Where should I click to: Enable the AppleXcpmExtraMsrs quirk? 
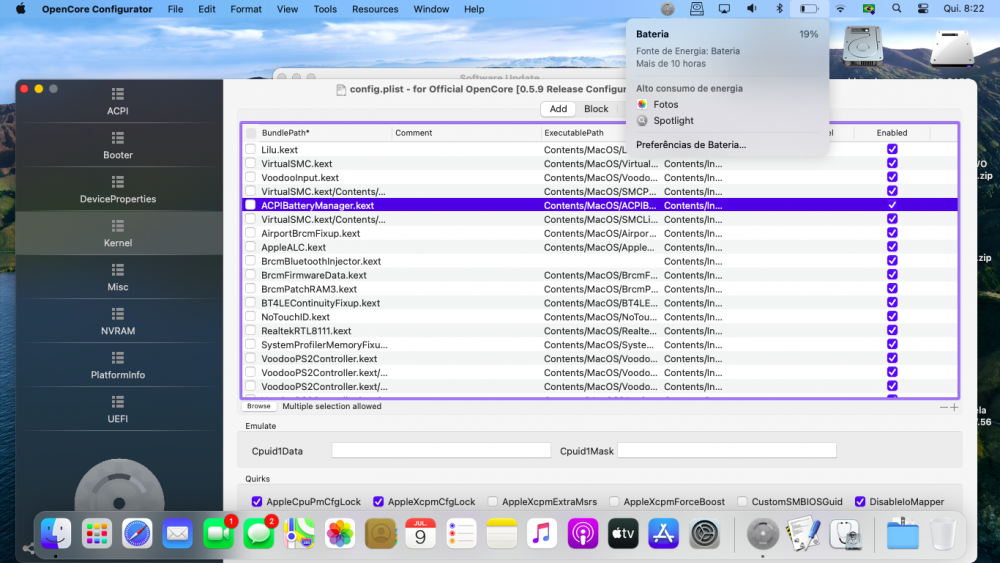(x=492, y=502)
